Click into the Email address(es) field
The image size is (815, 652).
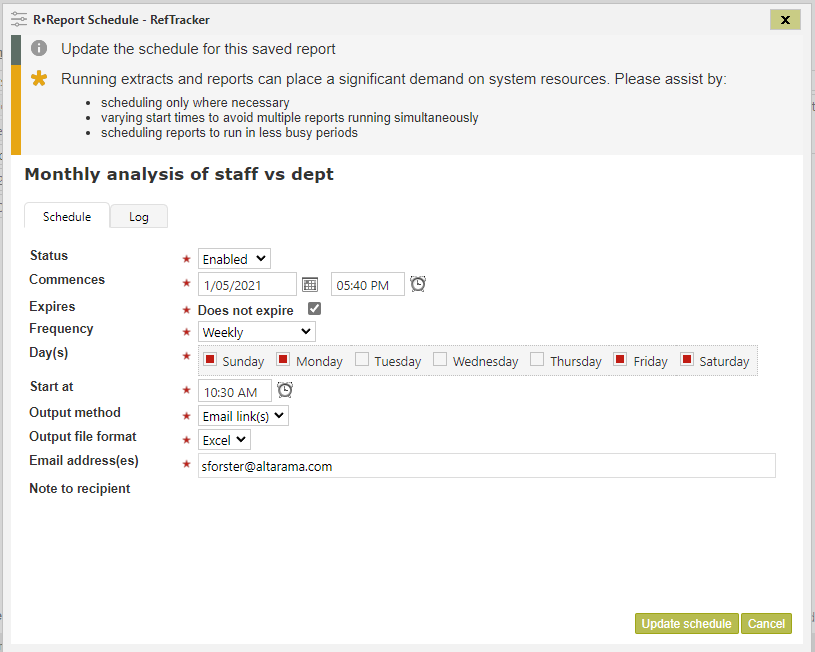pos(487,466)
